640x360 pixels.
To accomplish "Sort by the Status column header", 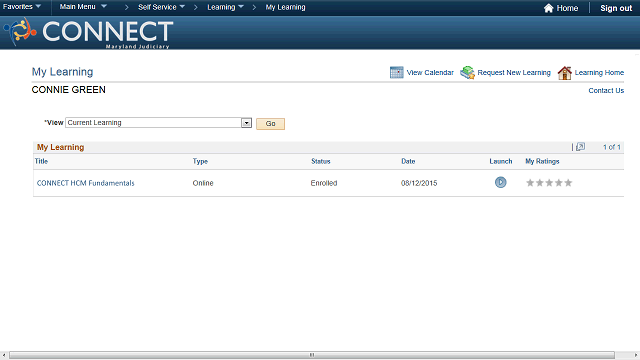I will [320, 161].
